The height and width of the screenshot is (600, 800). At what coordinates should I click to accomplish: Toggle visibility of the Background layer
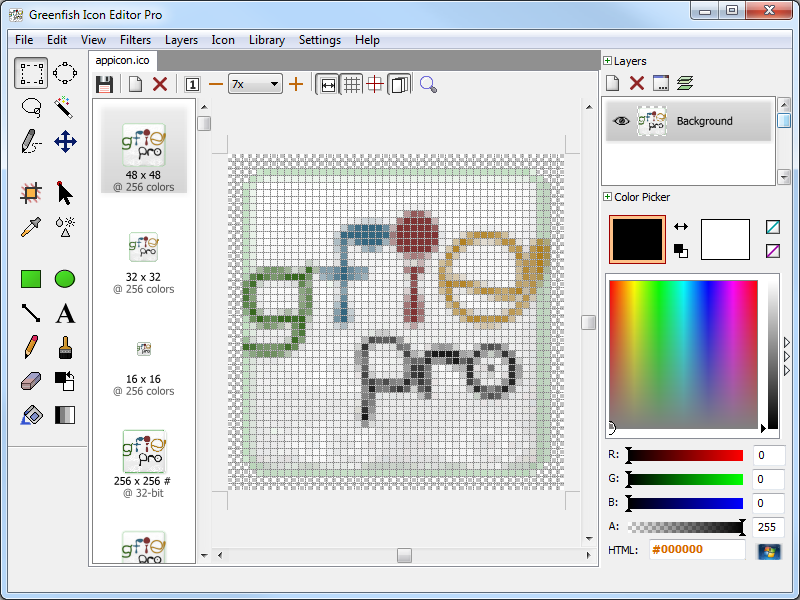(x=621, y=120)
